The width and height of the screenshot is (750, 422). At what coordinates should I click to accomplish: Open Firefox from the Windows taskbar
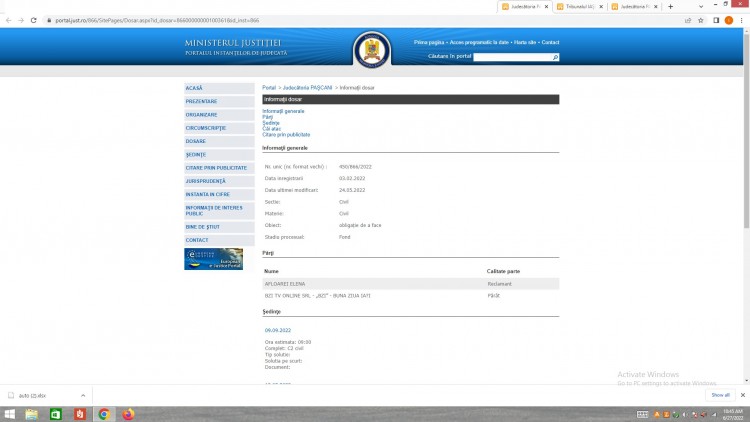pos(128,414)
